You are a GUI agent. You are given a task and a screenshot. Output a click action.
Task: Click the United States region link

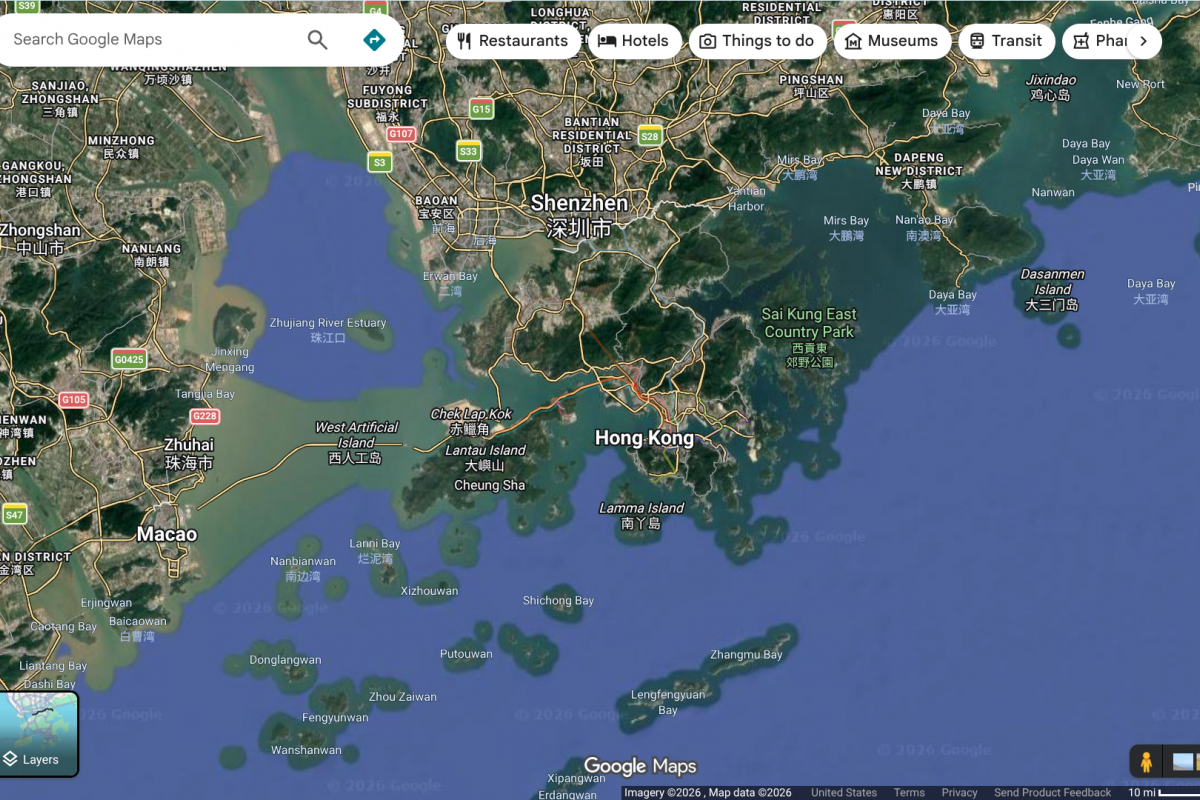[x=844, y=791]
